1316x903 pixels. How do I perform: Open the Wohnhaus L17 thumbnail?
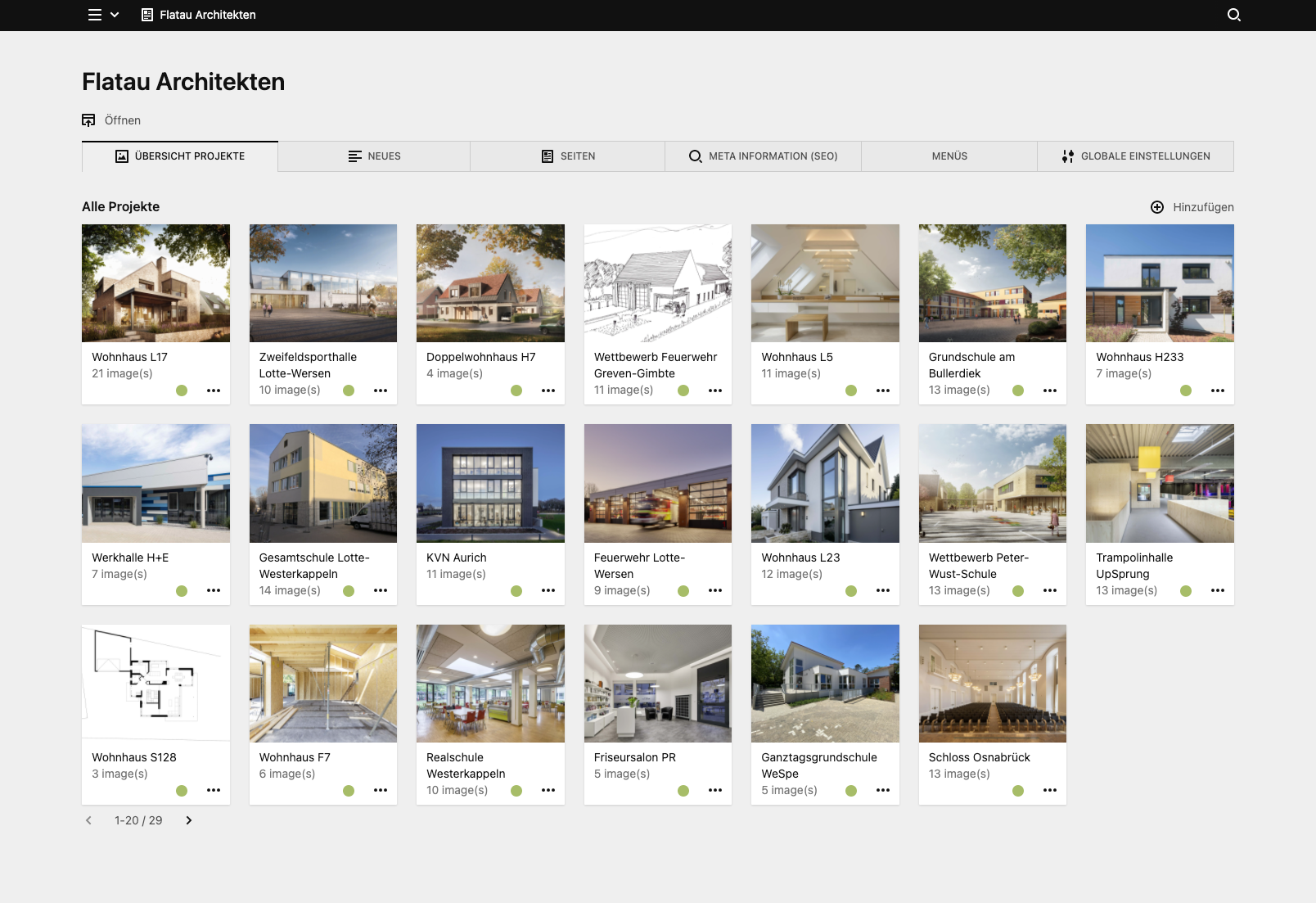tap(155, 283)
